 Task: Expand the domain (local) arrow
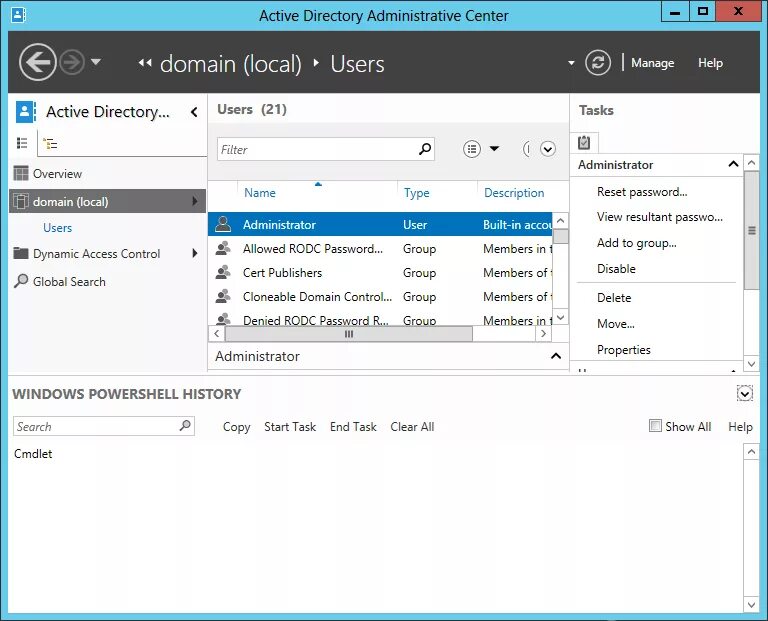[x=195, y=201]
